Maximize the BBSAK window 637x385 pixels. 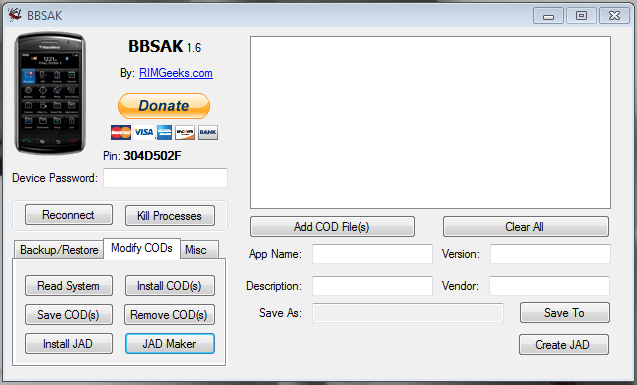[x=581, y=16]
